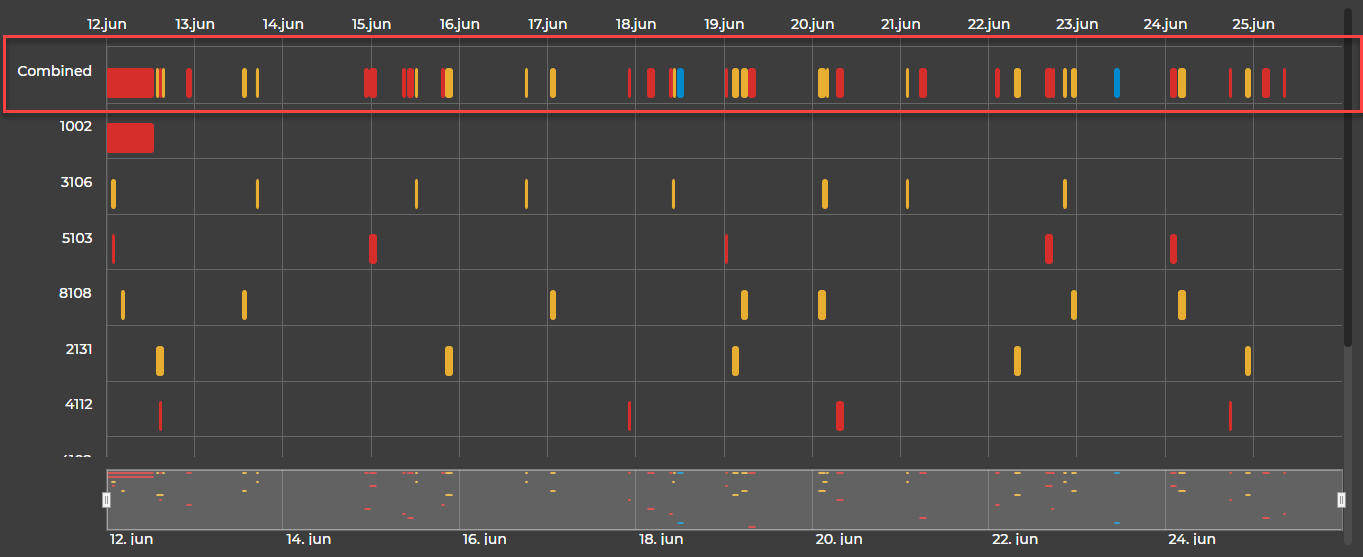Select the 8108 row label
Image resolution: width=1363 pixels, height=557 pixels.
coord(76,293)
